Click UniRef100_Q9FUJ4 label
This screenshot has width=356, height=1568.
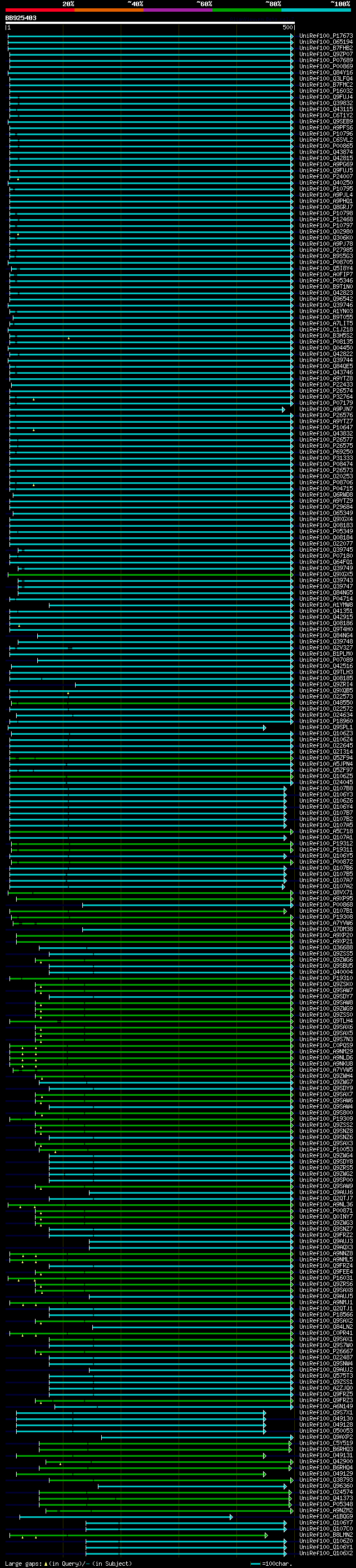tap(325, 97)
